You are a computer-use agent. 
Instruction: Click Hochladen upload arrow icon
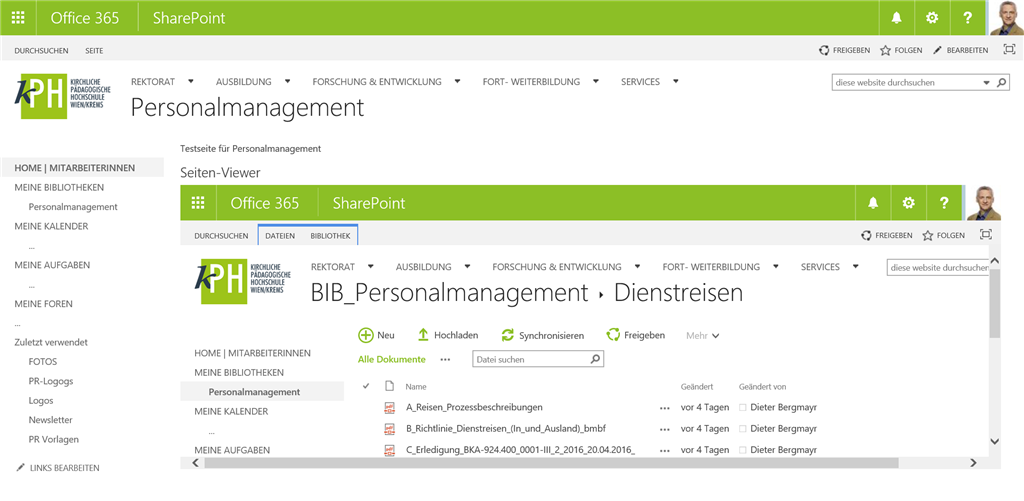(423, 335)
